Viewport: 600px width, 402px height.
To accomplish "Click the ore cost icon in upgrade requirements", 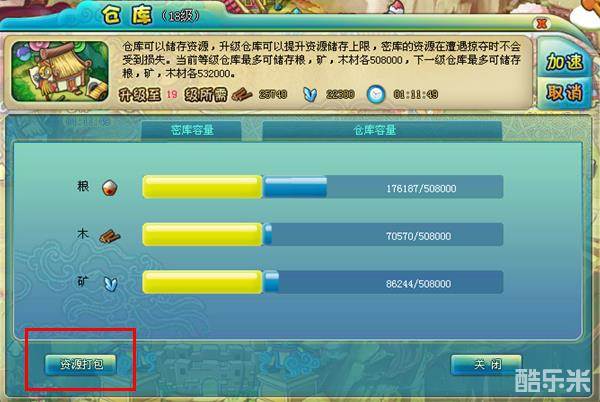I will [x=310, y=94].
